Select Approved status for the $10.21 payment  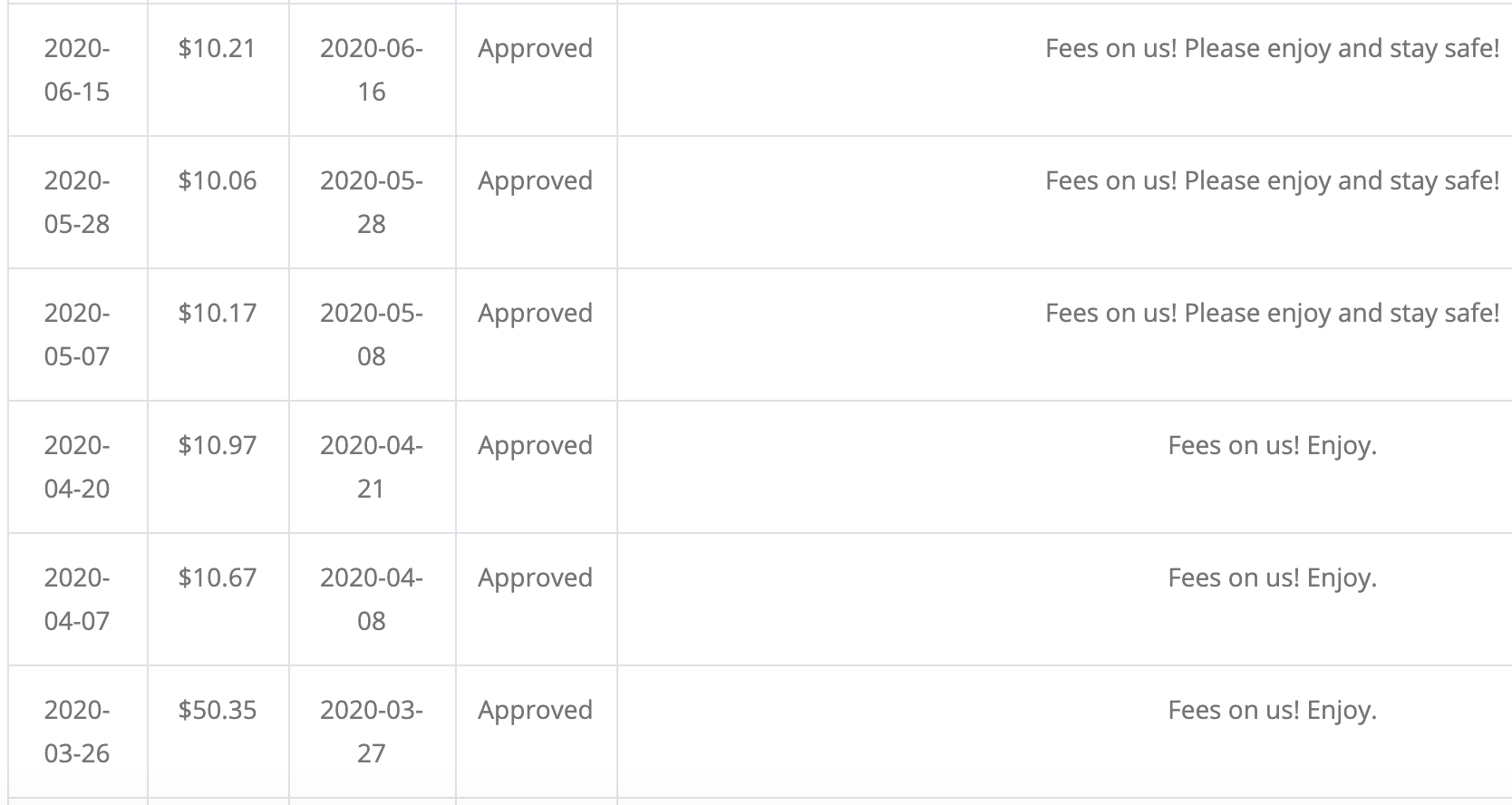536,48
